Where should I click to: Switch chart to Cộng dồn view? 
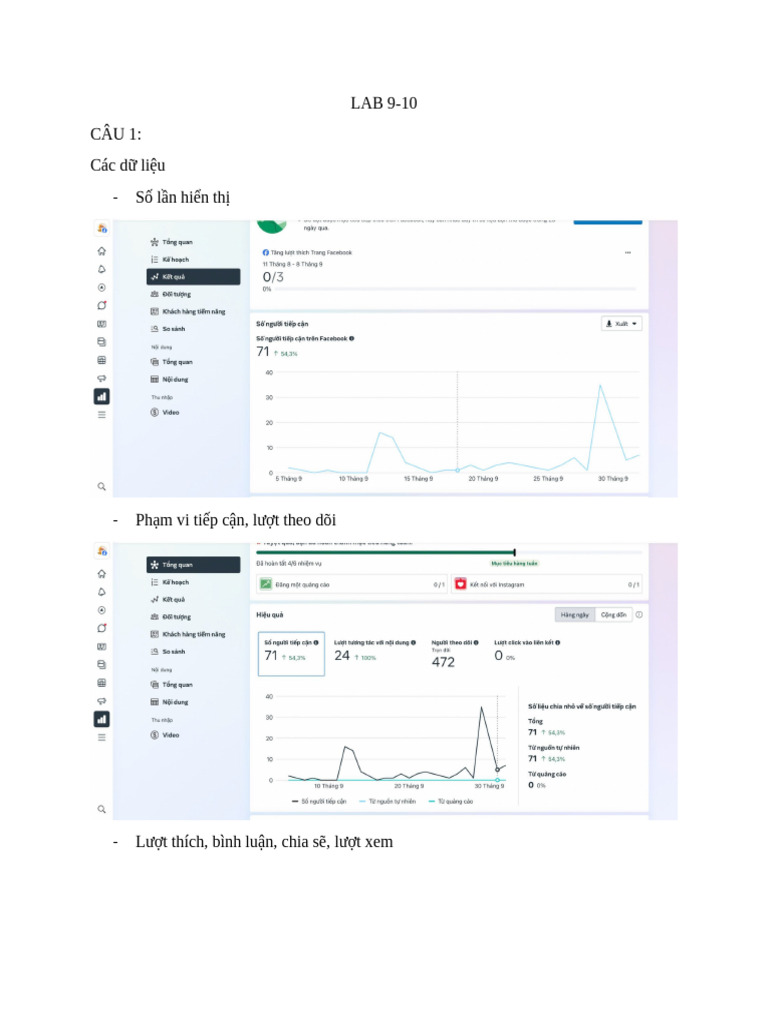612,615
